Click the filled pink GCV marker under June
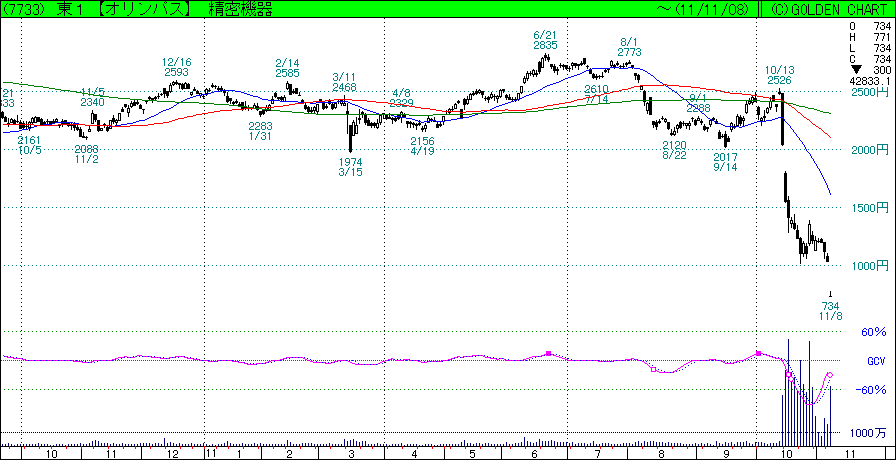The image size is (896, 460). coord(549,354)
